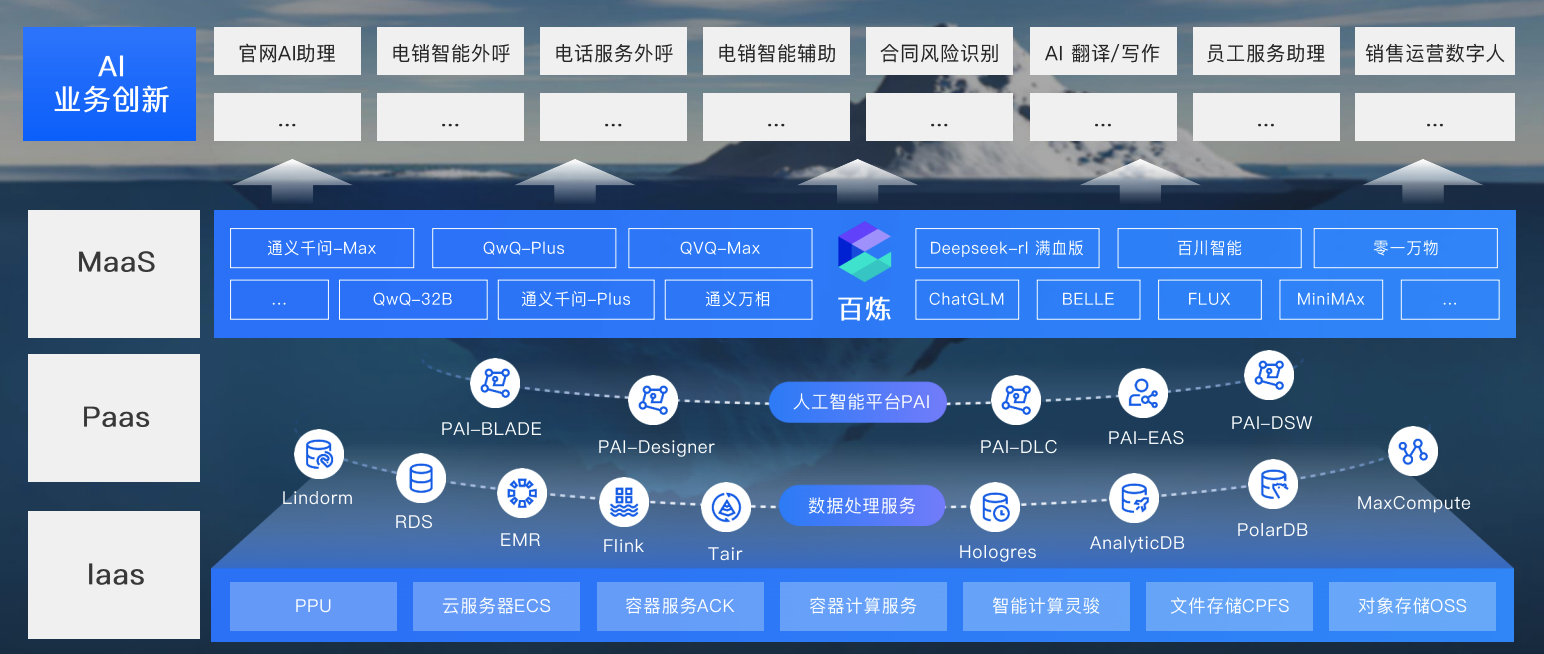Click the Deepseek-rl 满血版 box
Screen dimensions: 1544x654
(x=1007, y=248)
